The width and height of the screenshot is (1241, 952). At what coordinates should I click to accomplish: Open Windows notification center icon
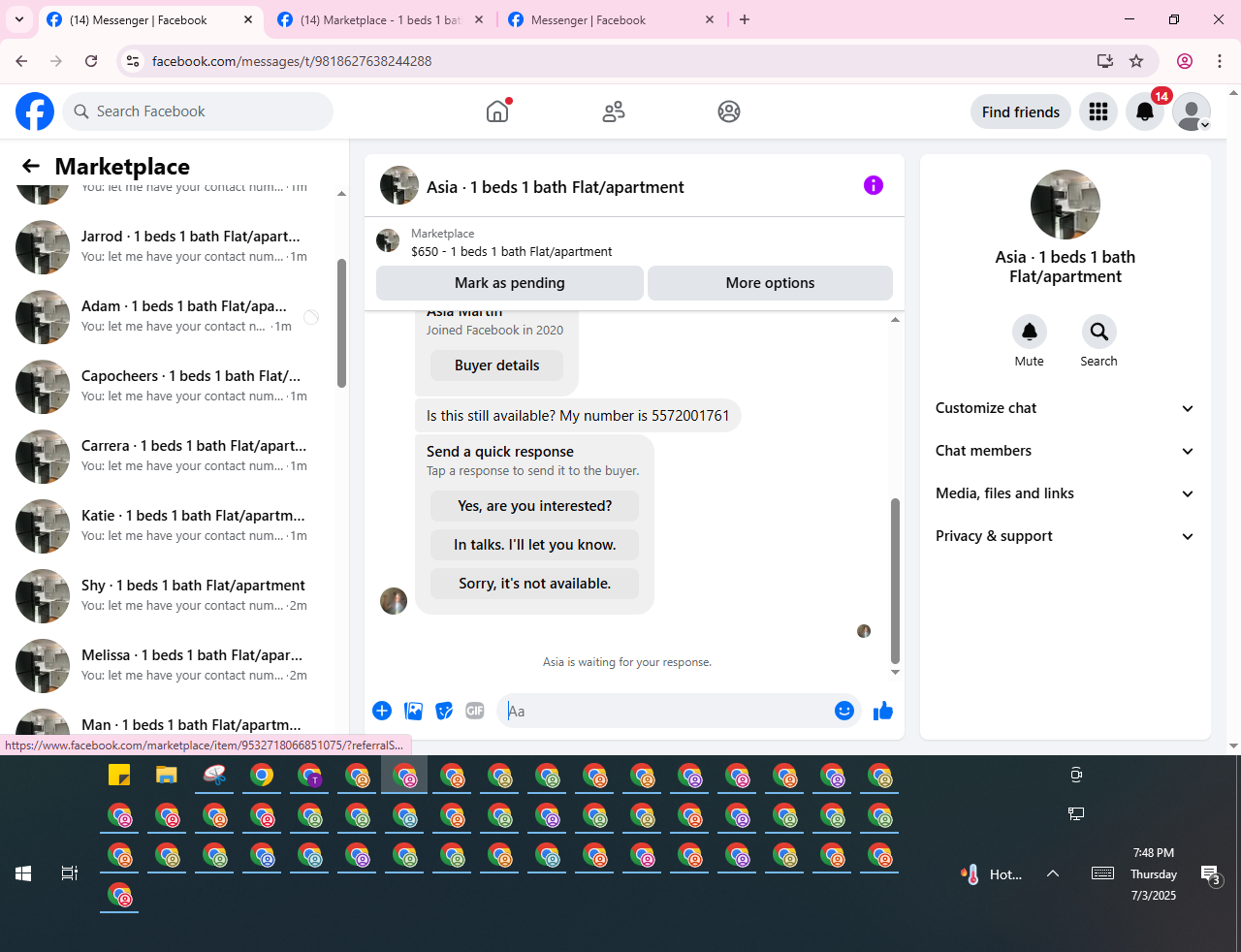1211,874
